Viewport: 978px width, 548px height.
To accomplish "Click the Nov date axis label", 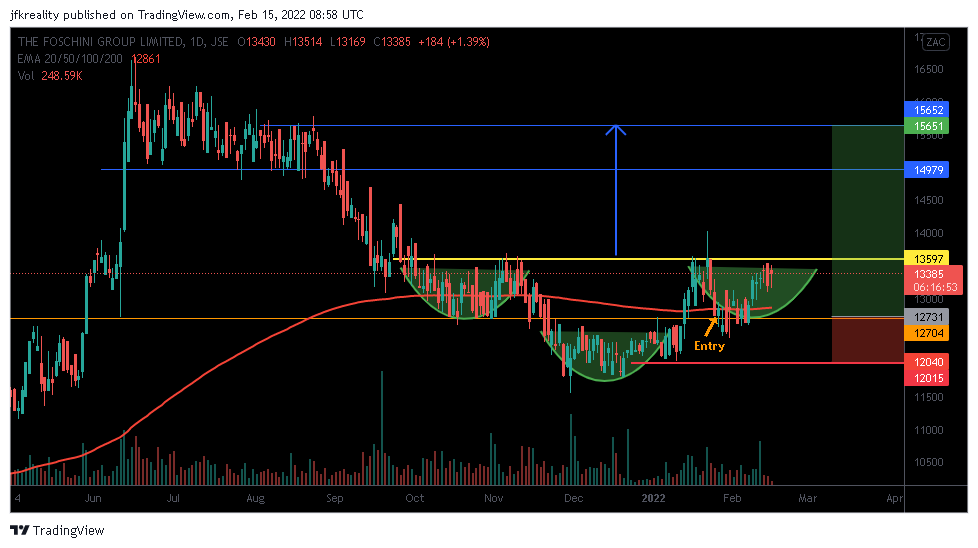I will (493, 498).
